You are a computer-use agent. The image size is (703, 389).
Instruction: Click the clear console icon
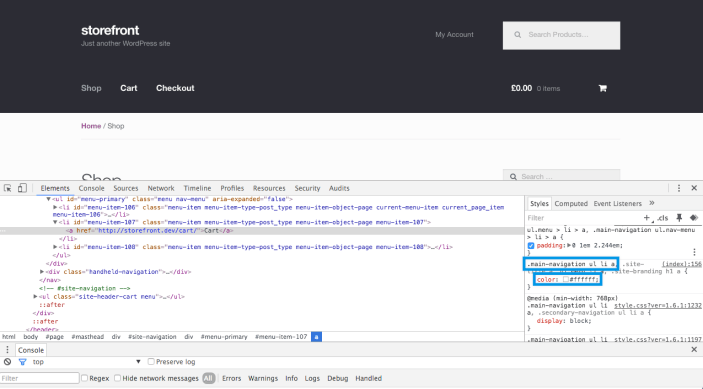(x=8, y=362)
